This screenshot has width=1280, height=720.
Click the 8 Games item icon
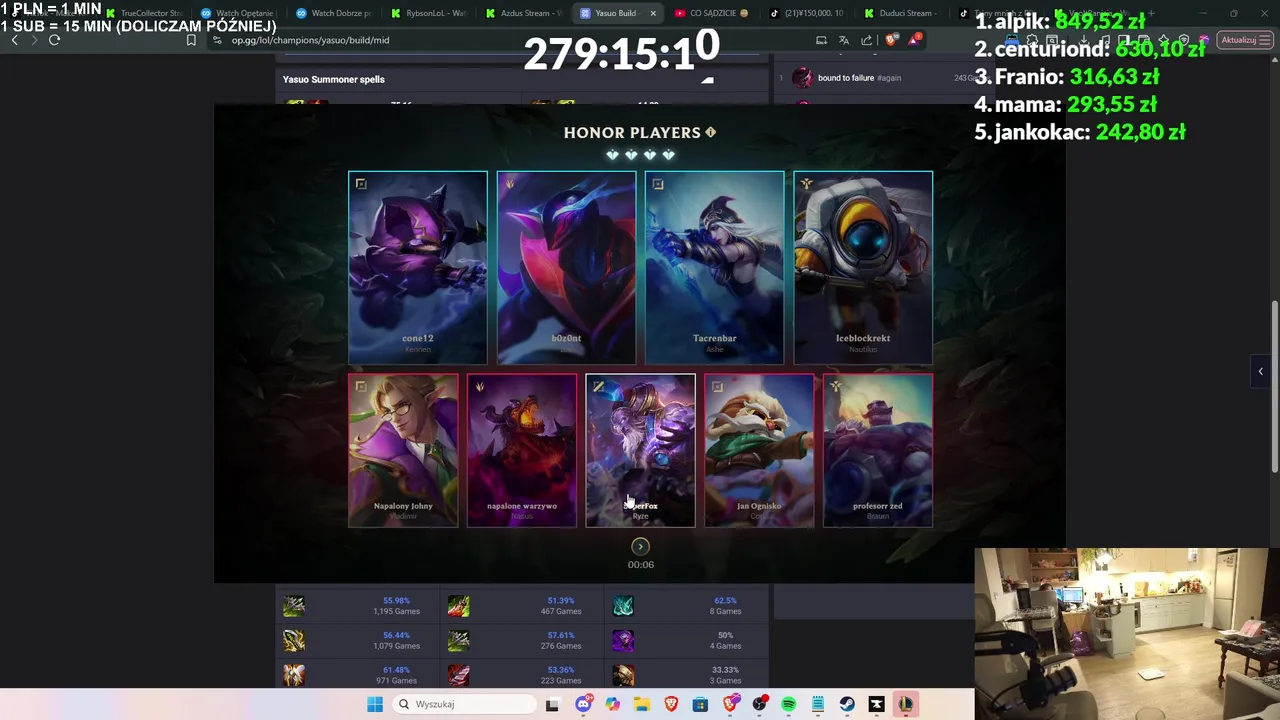623,605
